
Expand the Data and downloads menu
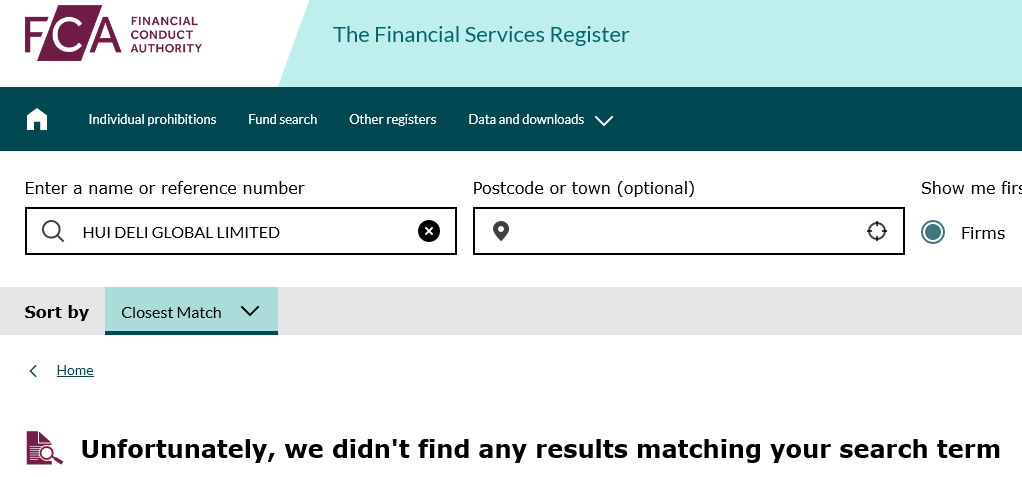coord(540,119)
